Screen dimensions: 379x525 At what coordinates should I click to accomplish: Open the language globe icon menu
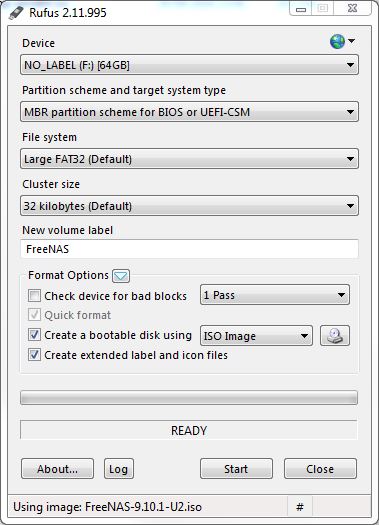(342, 42)
